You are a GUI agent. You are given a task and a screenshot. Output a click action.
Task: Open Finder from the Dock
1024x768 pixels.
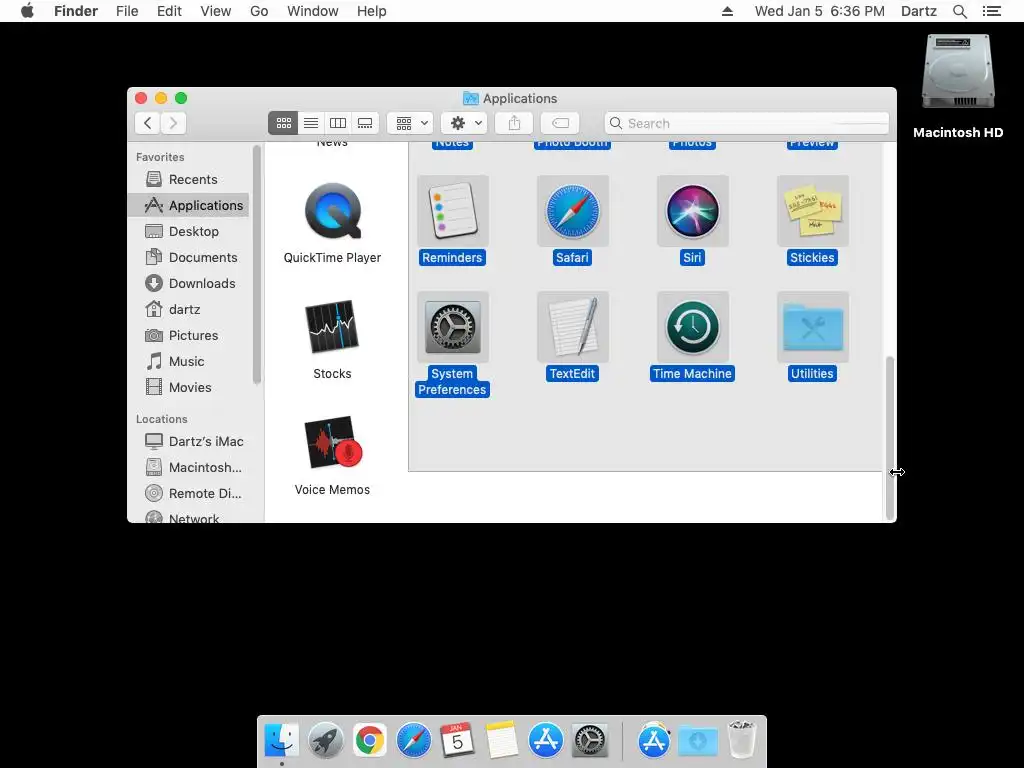pyautogui.click(x=281, y=740)
